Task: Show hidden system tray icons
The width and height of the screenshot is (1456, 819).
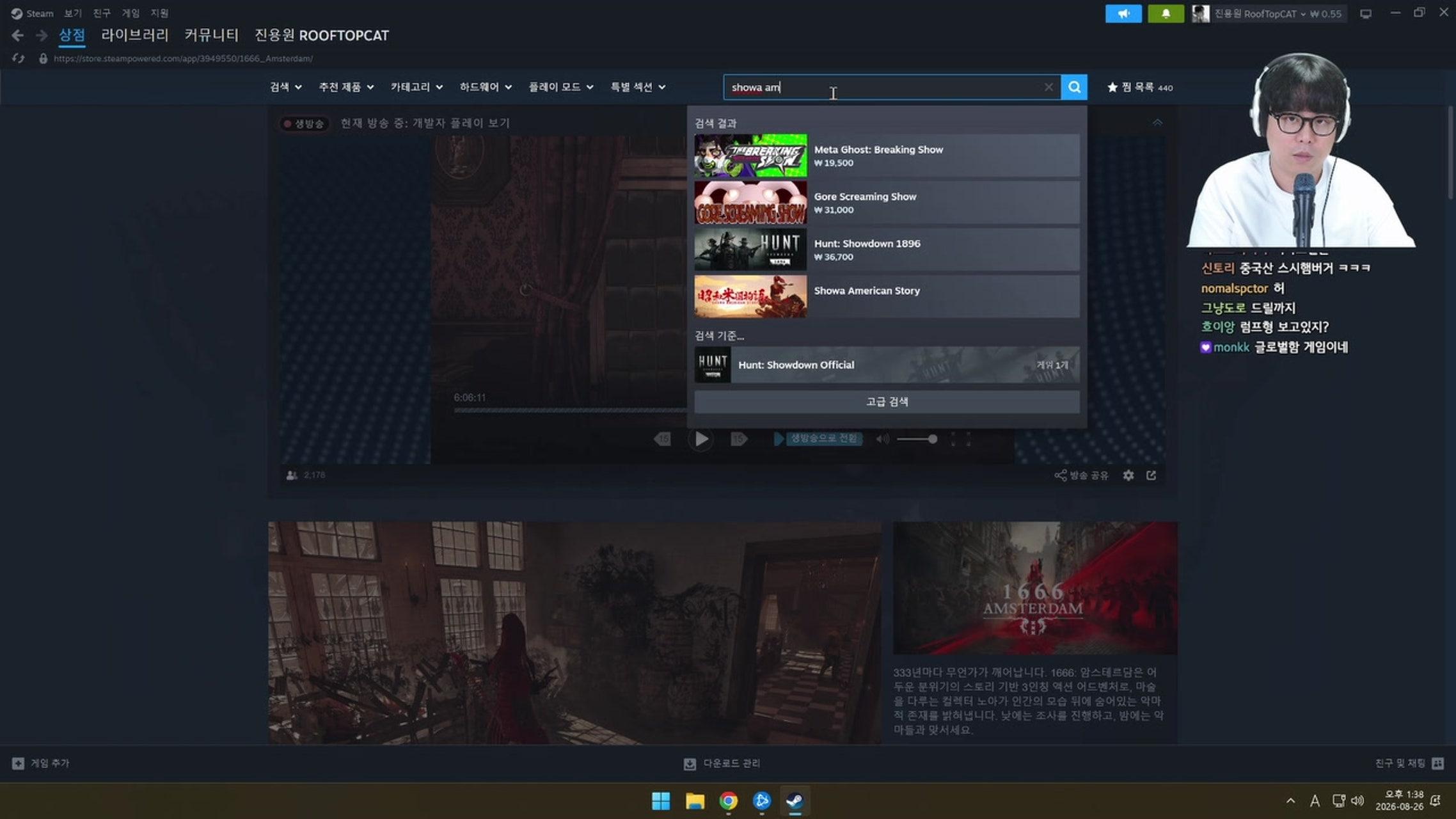Action: (x=1290, y=800)
